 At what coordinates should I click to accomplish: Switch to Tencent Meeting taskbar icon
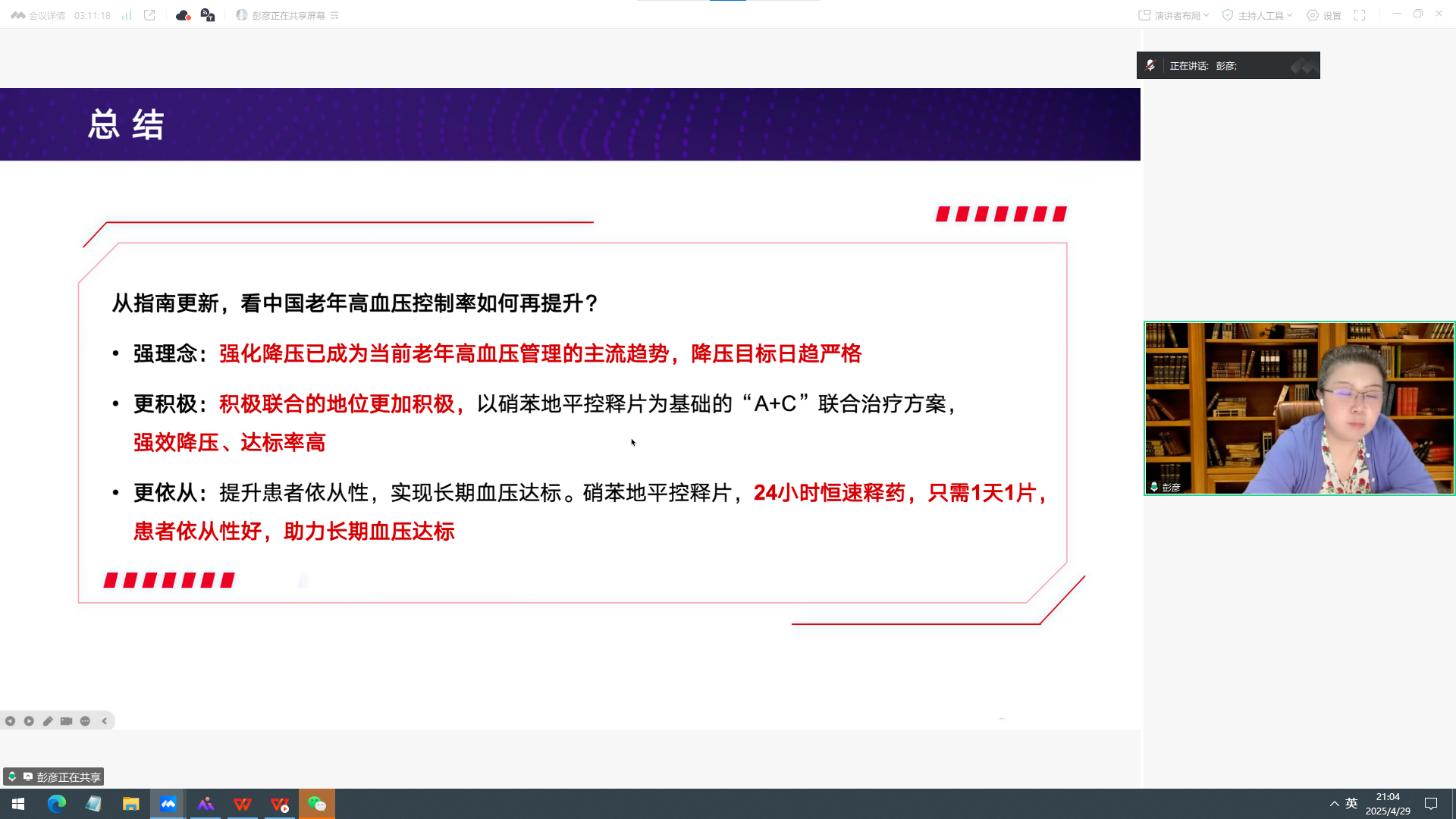168,804
